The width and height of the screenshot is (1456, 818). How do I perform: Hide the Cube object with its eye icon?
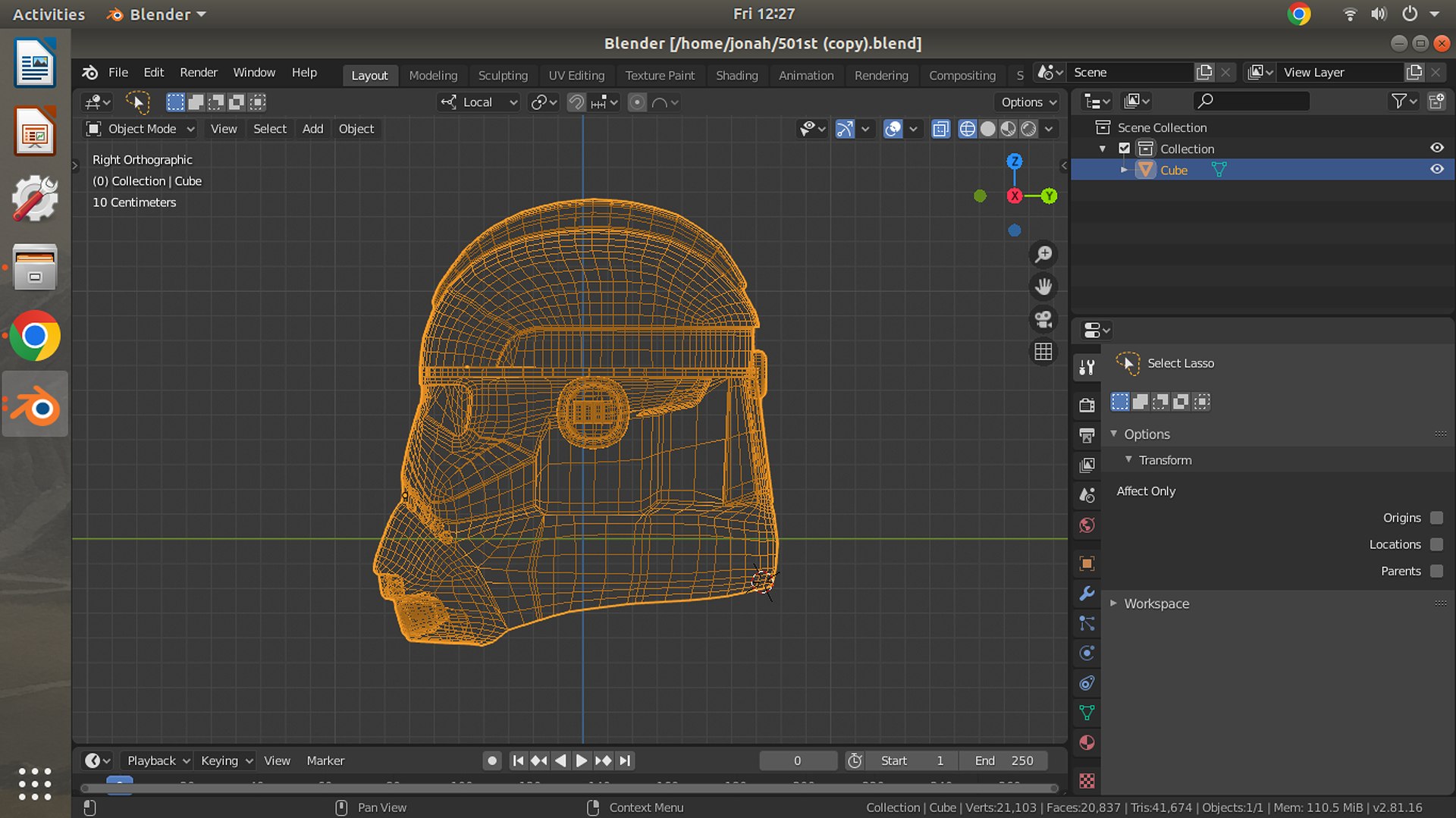click(x=1436, y=169)
